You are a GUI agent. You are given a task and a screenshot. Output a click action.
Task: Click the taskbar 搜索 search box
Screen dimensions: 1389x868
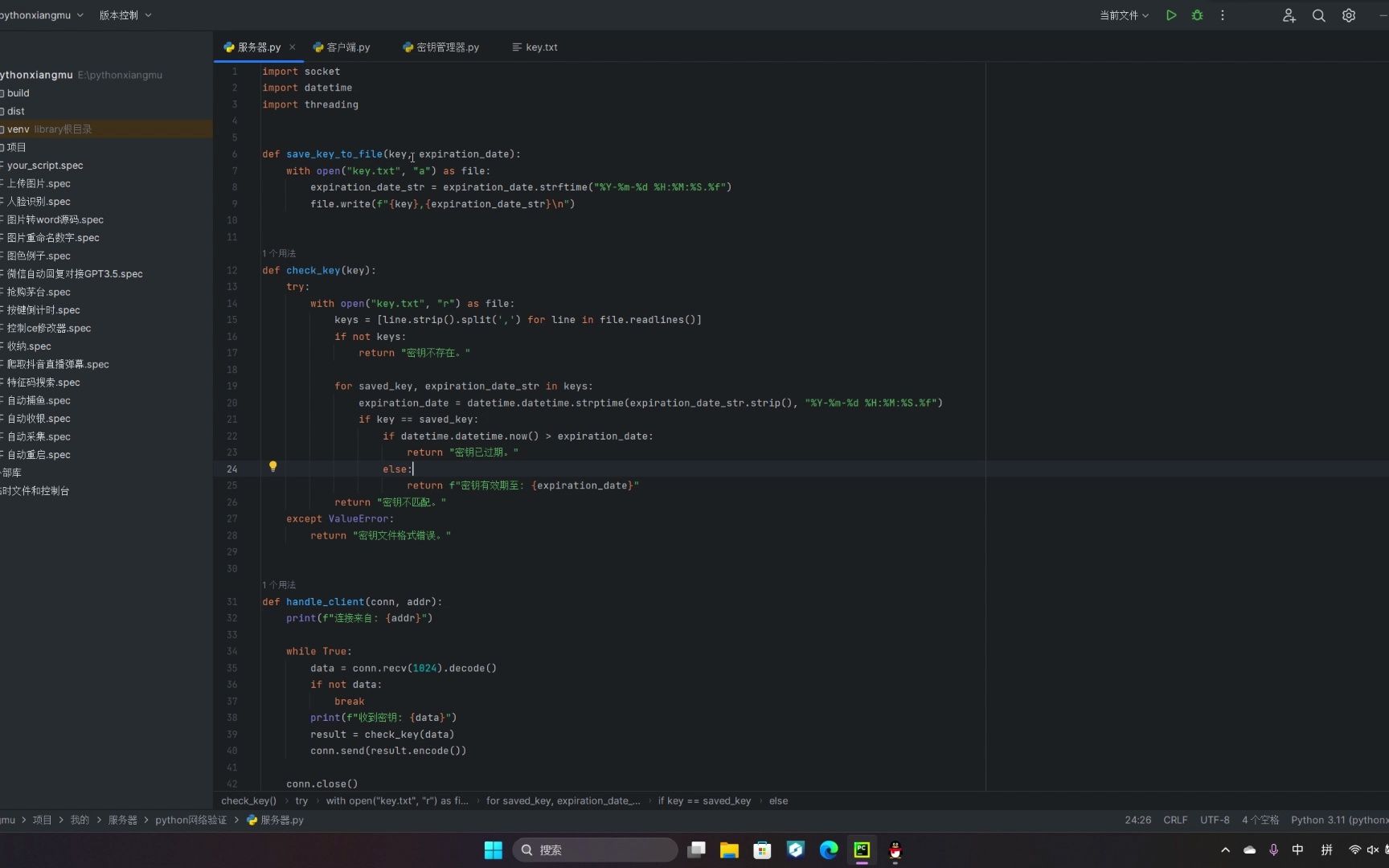coord(595,850)
